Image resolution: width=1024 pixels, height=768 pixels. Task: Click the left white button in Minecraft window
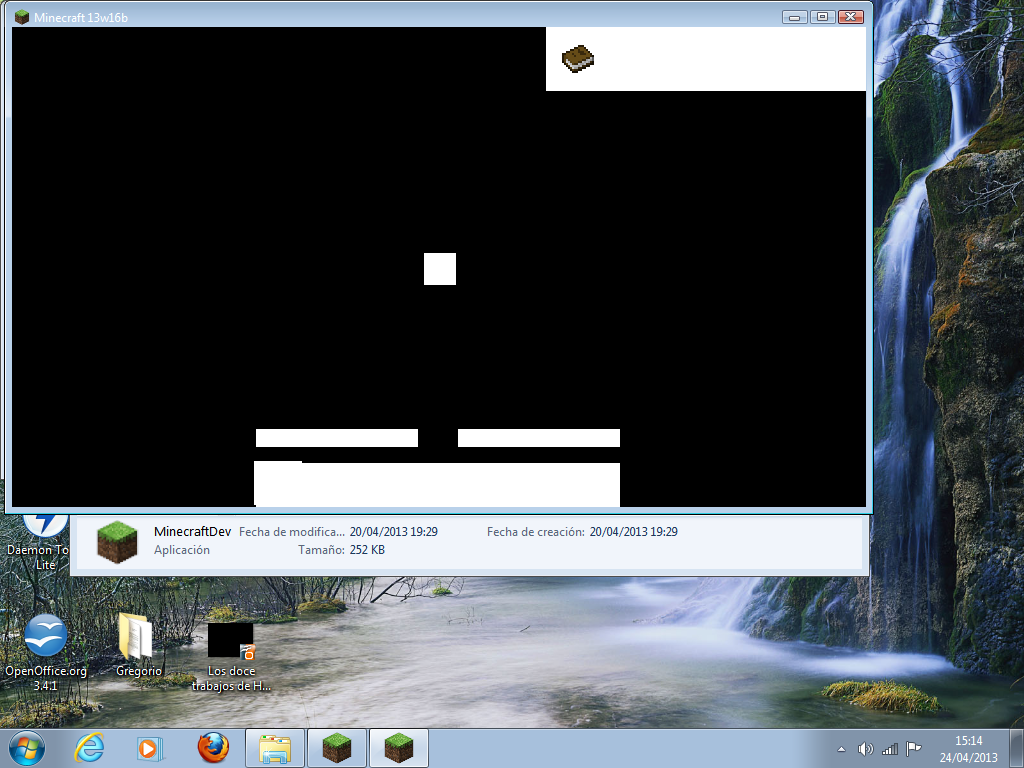(336, 438)
